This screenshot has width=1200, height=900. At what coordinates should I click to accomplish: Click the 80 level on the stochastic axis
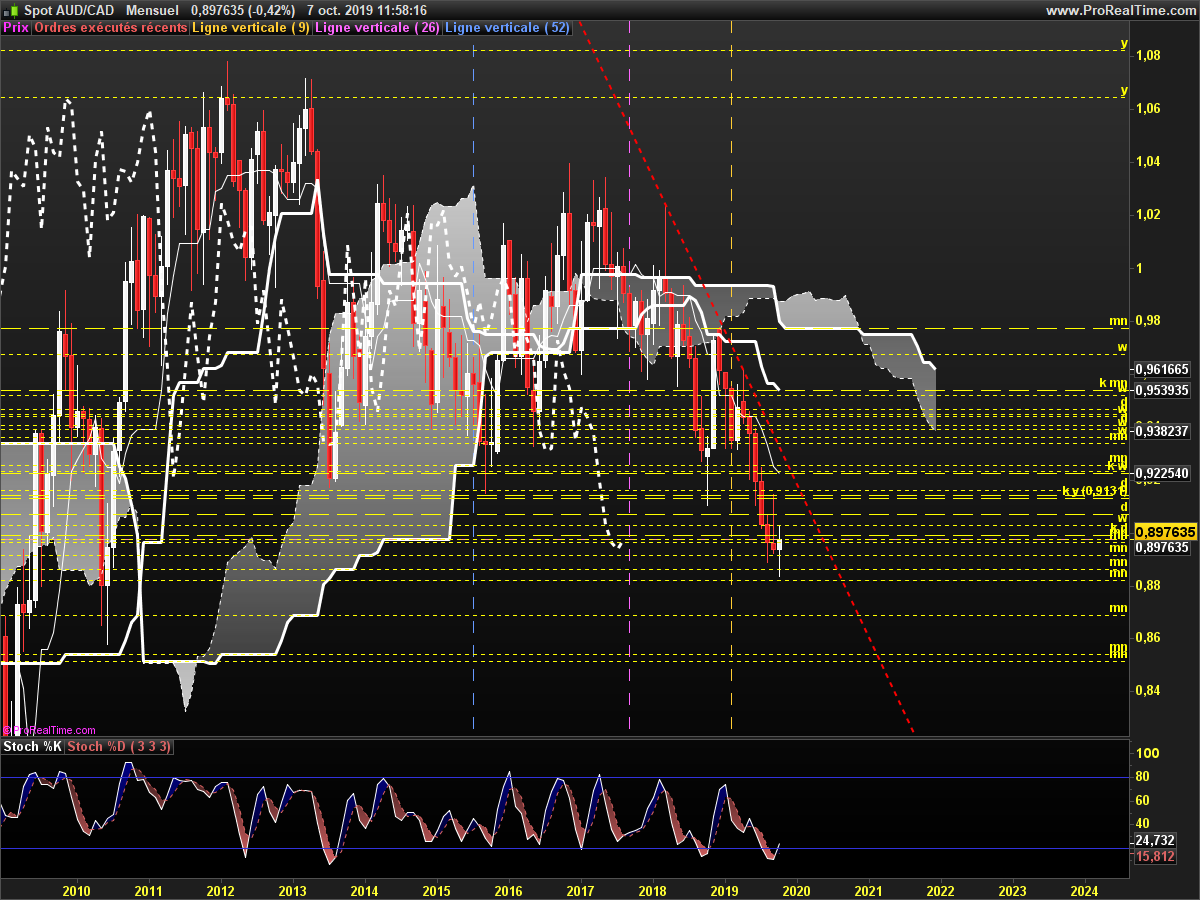[1144, 777]
